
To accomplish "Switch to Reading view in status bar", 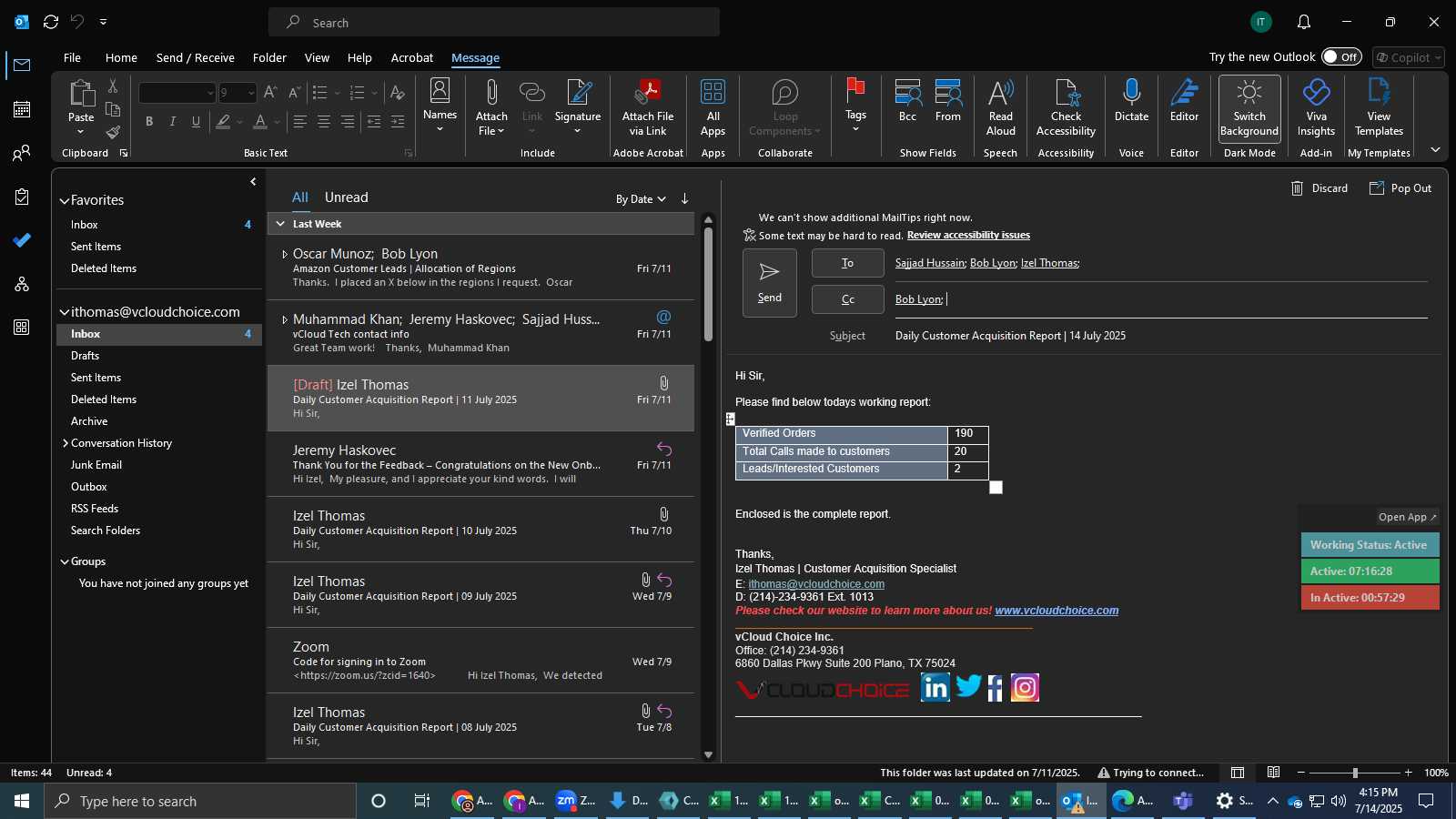I will [x=1274, y=773].
